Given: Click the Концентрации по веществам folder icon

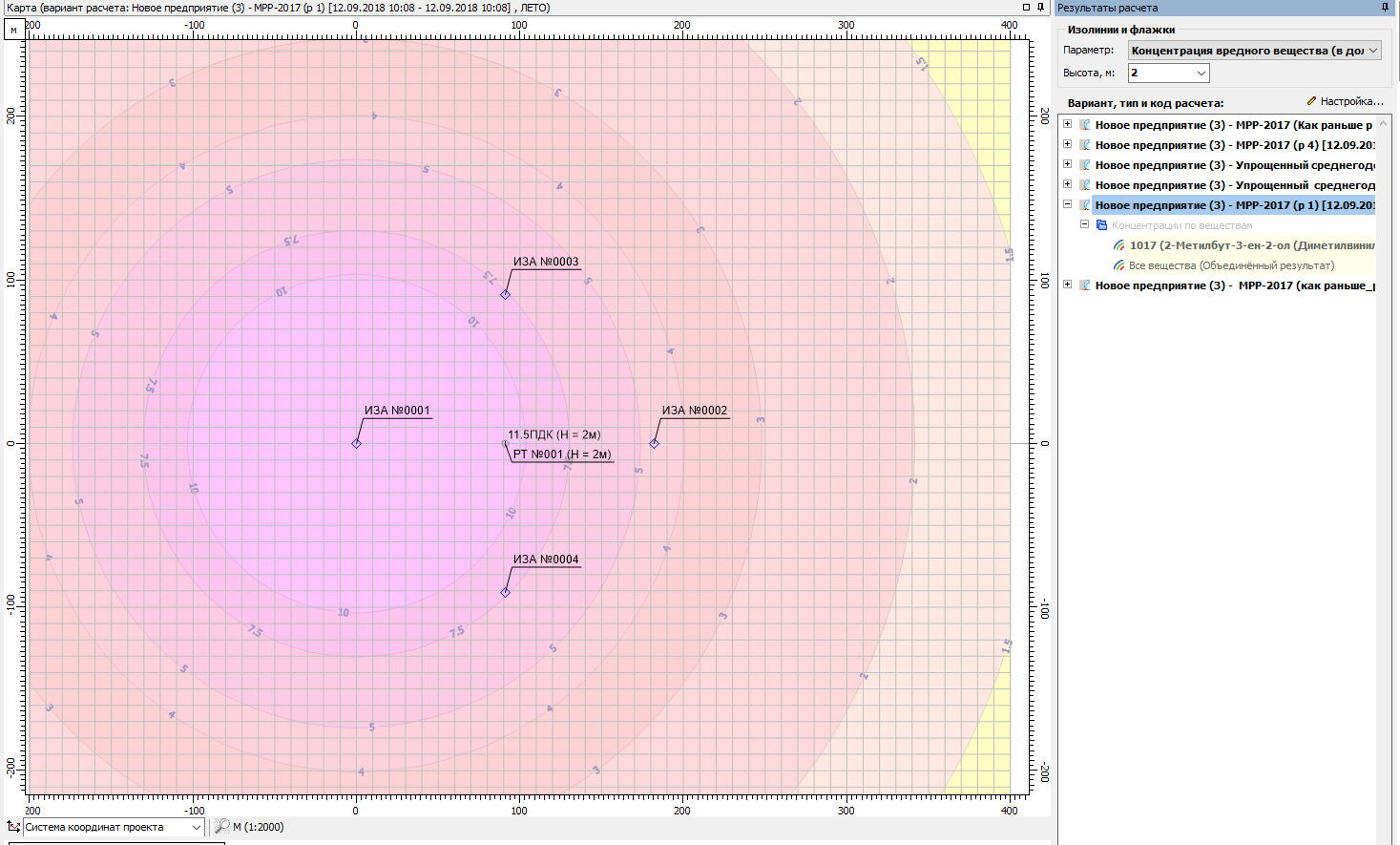Looking at the screenshot, I should [1101, 225].
